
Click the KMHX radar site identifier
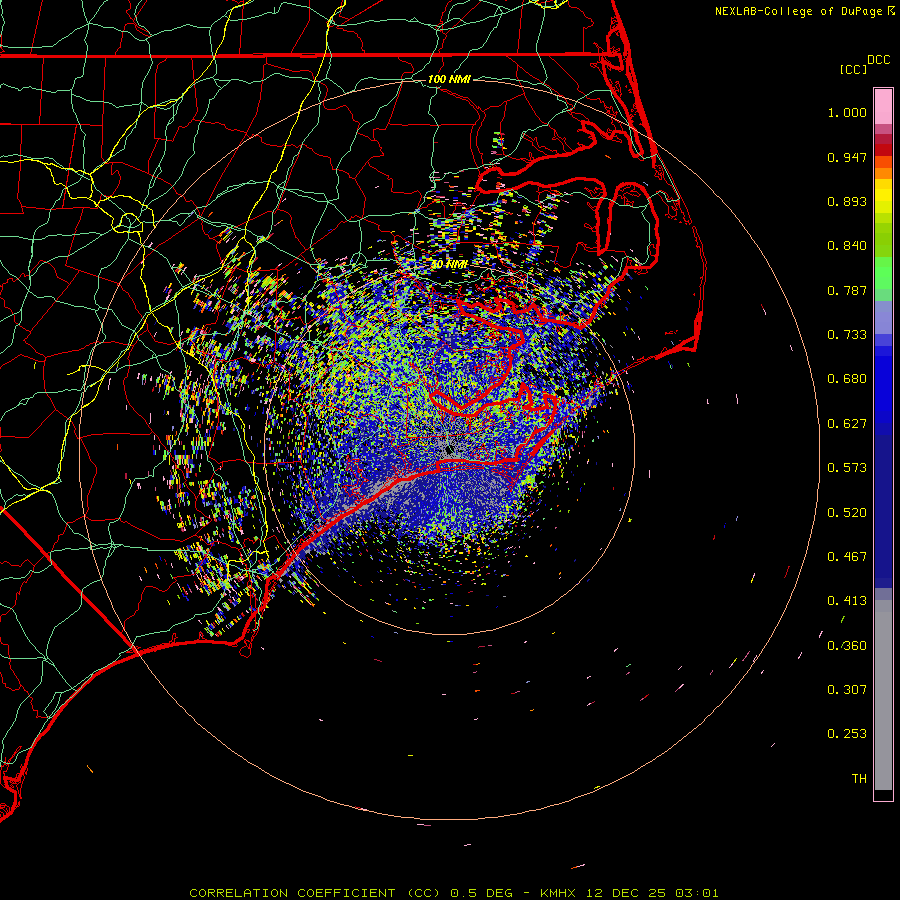pos(557,893)
